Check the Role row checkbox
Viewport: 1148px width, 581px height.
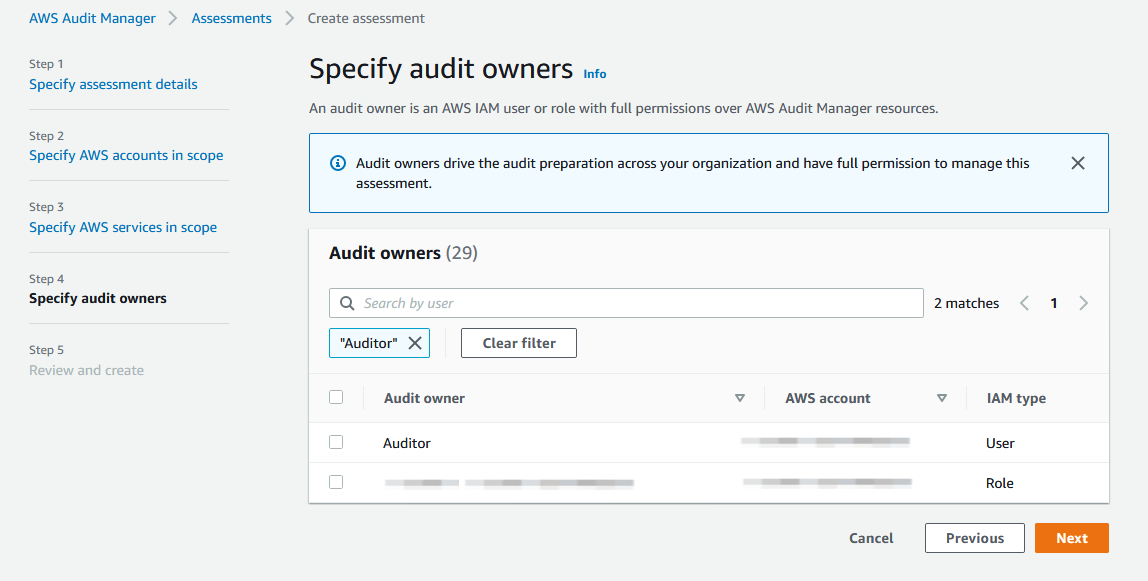pyautogui.click(x=336, y=482)
